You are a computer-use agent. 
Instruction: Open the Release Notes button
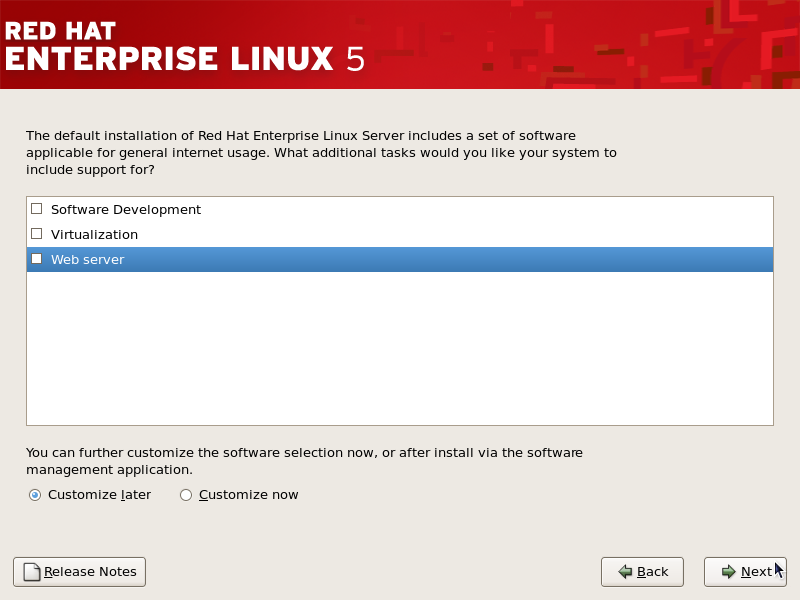[x=80, y=572]
